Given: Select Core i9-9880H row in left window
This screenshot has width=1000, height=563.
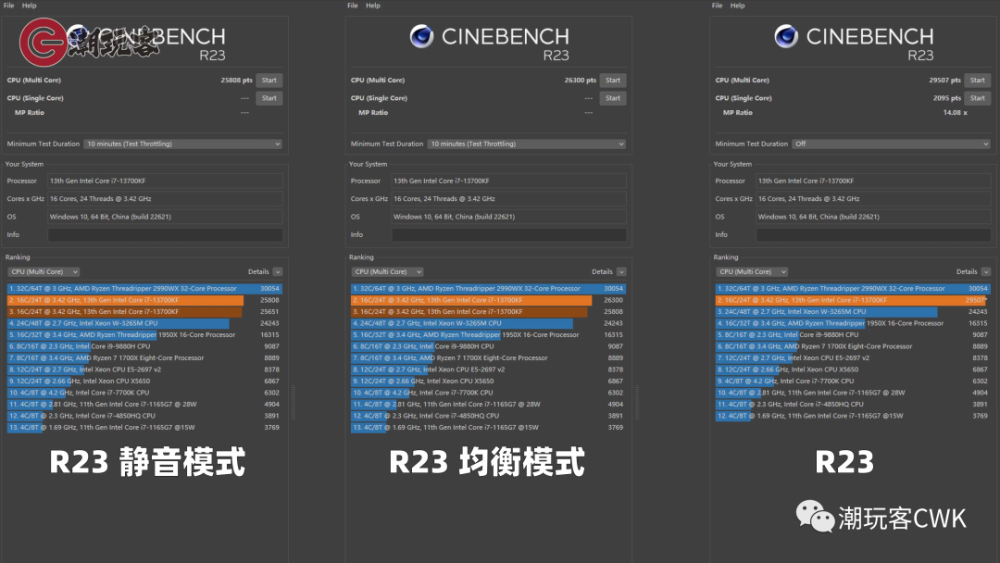Looking at the screenshot, I should point(145,346).
